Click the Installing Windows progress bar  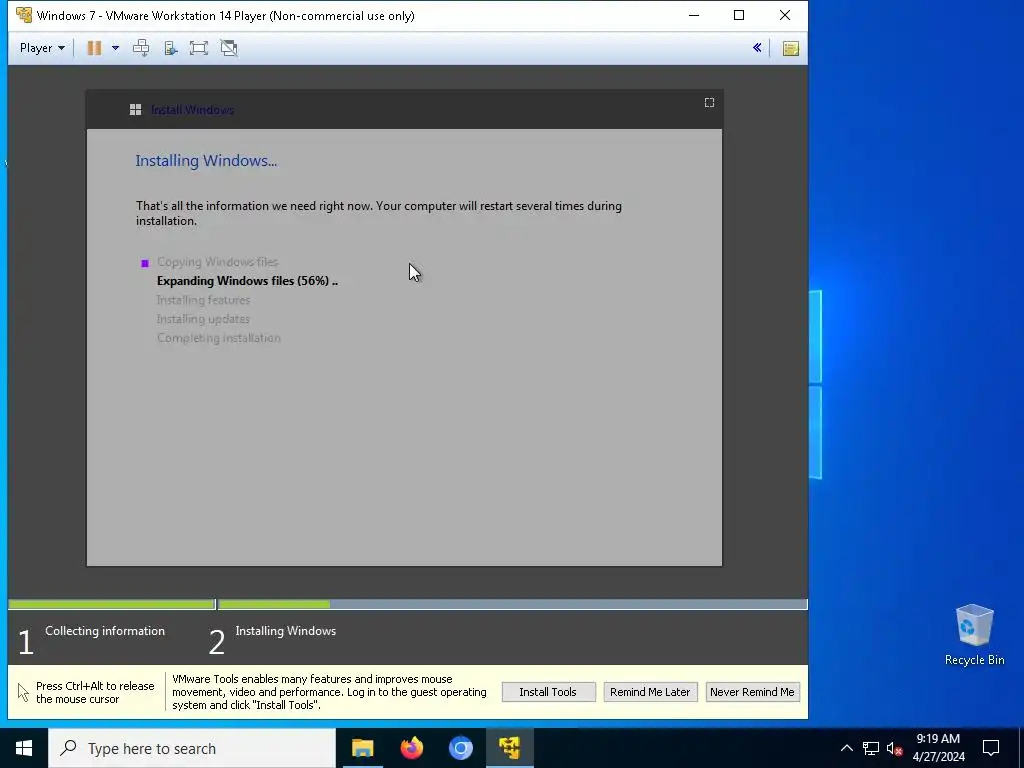513,605
